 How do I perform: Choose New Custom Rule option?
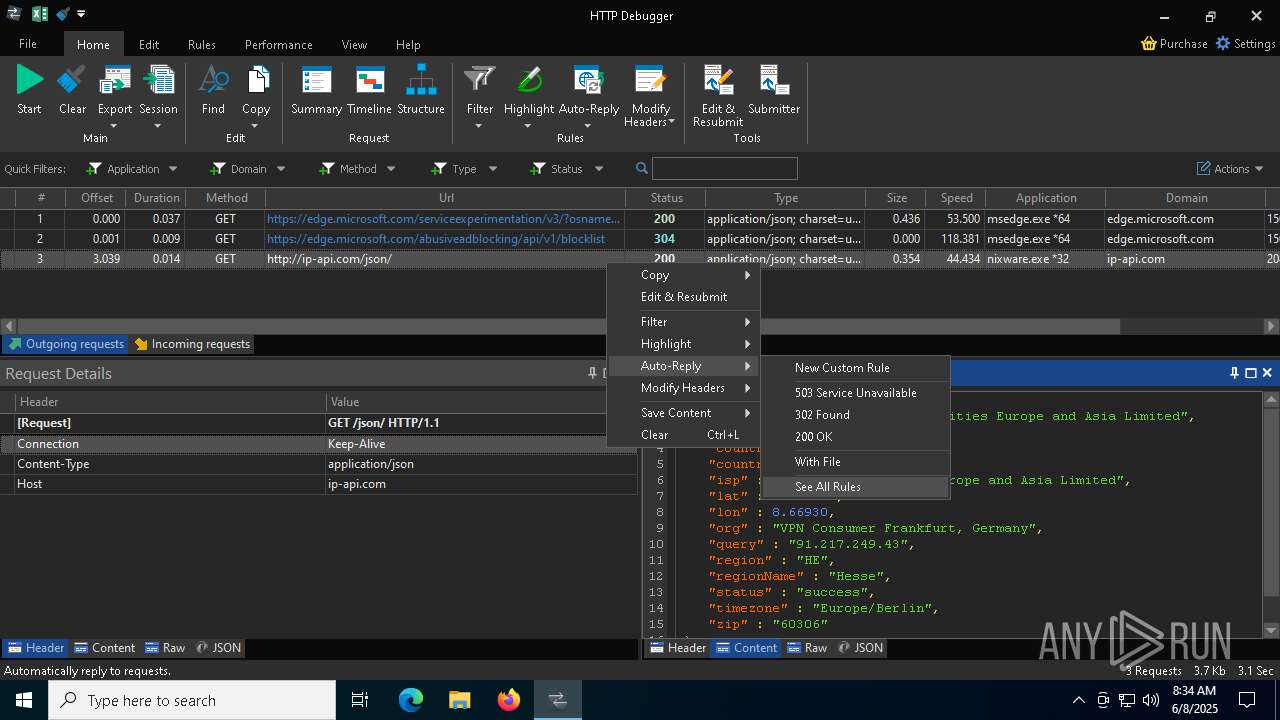855,368
